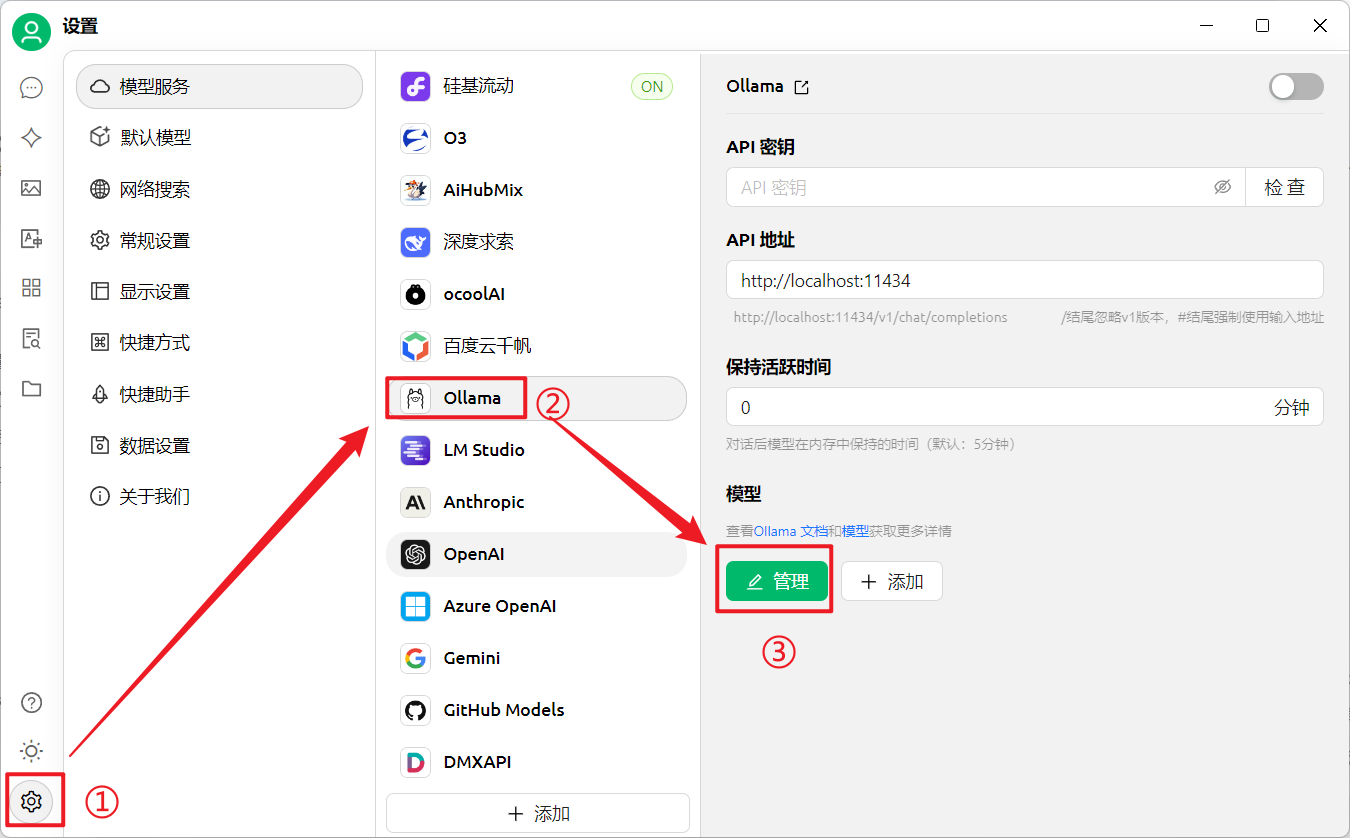Image resolution: width=1350 pixels, height=838 pixels.
Task: Toggle the theme sun icon
Action: [31, 751]
